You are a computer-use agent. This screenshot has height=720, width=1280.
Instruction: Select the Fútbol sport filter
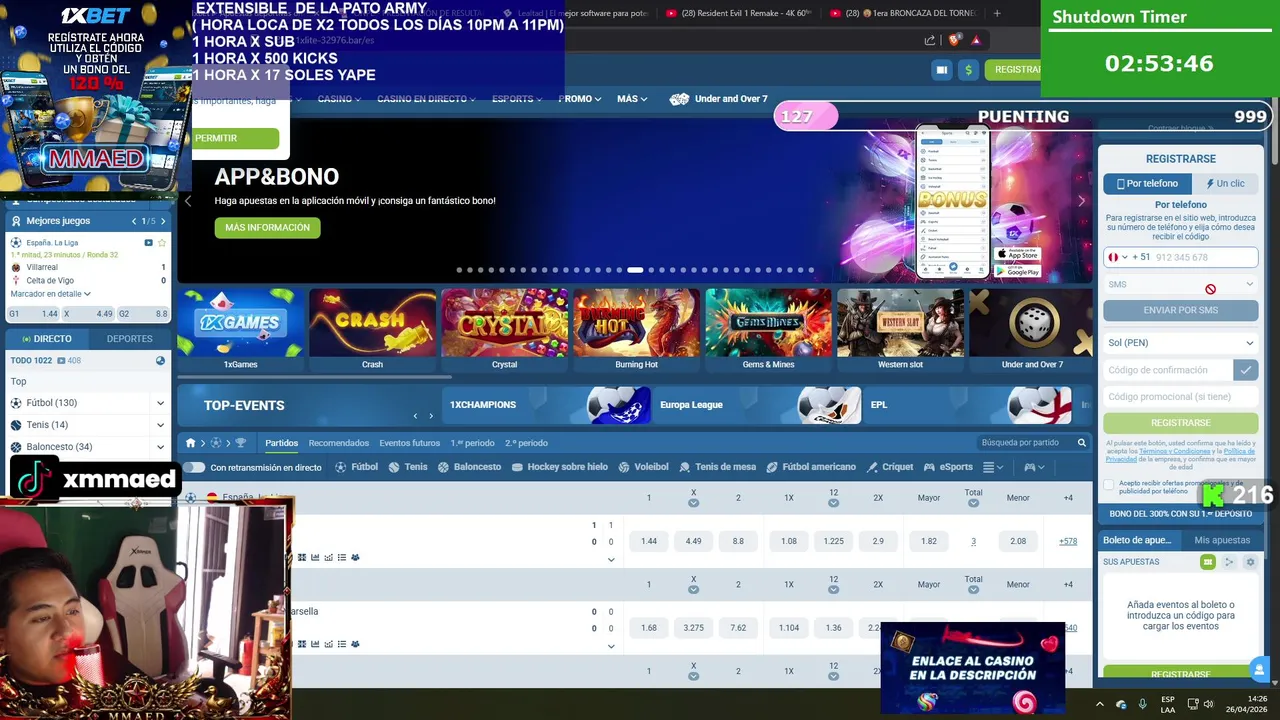(x=357, y=467)
